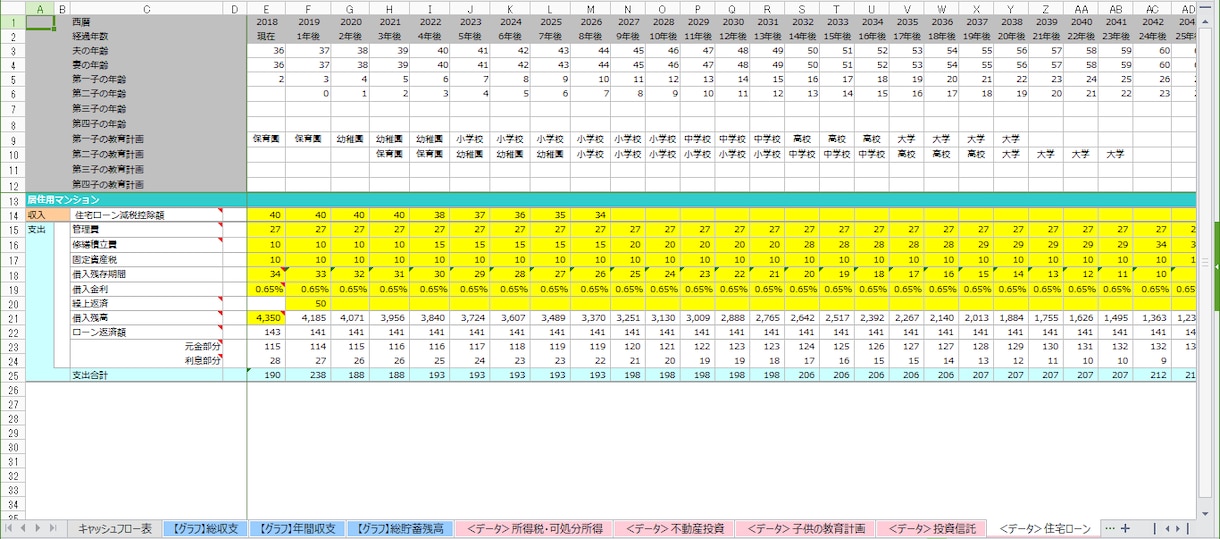The height and width of the screenshot is (539, 1220).
Task: Click the 10年後 elapsed-years cell
Action: click(x=663, y=35)
